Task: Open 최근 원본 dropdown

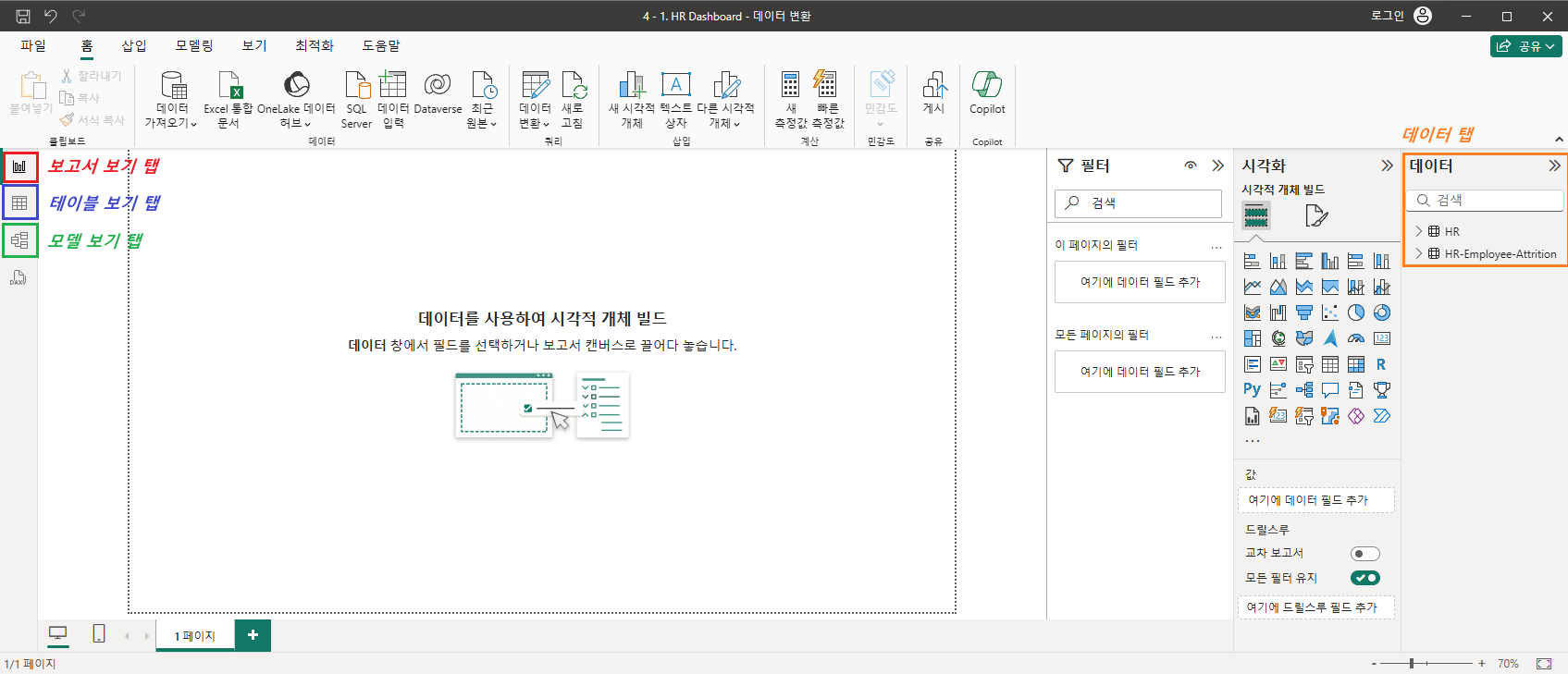Action: [482, 100]
